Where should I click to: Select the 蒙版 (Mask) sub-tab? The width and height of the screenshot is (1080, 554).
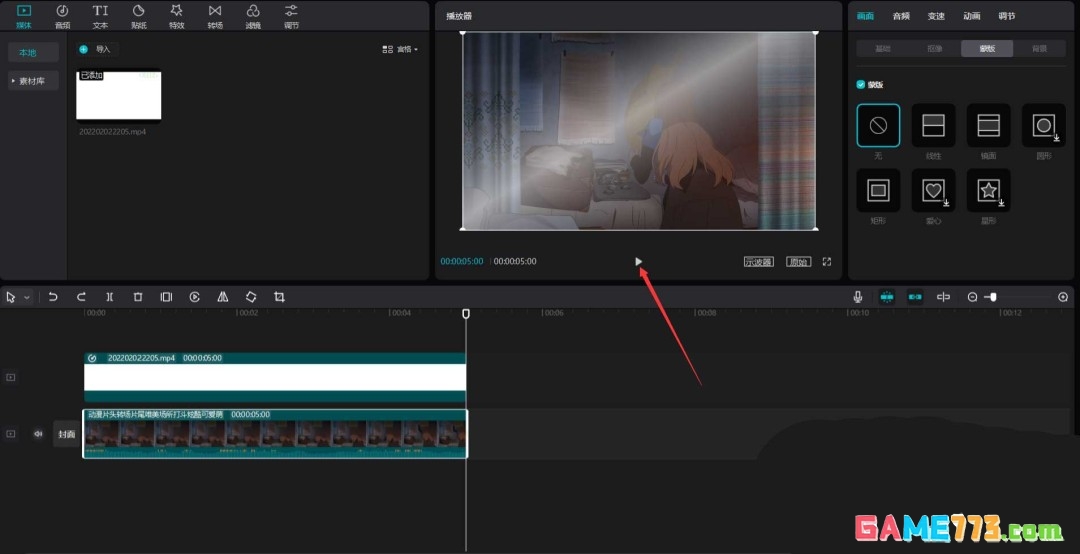[987, 48]
